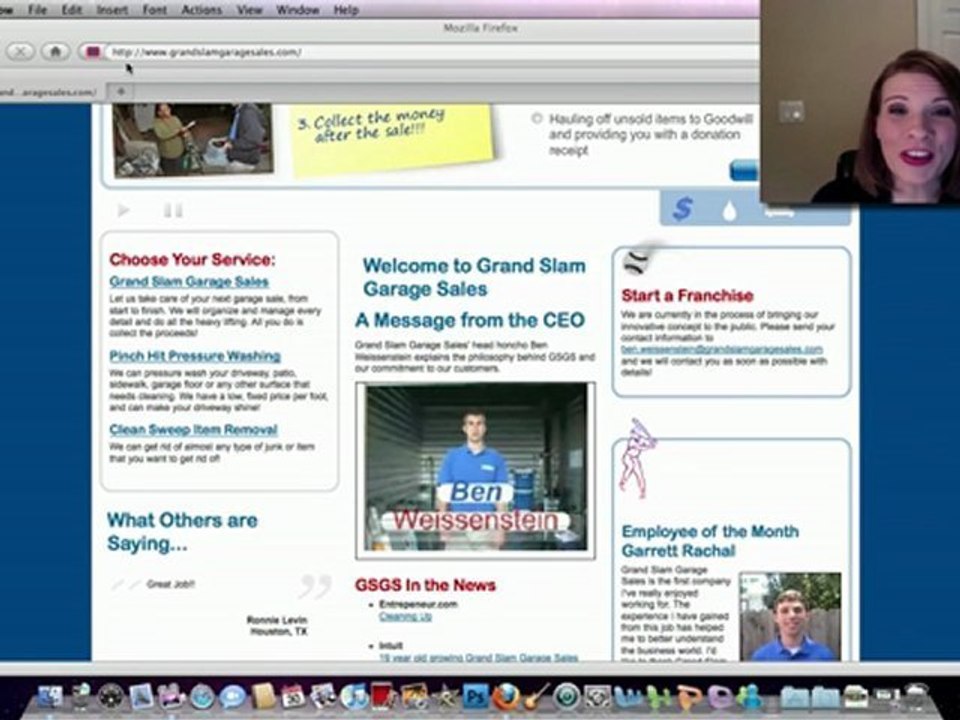Select the aragesales.com browser tab
Viewport: 960px width, 720px height.
pos(49,92)
